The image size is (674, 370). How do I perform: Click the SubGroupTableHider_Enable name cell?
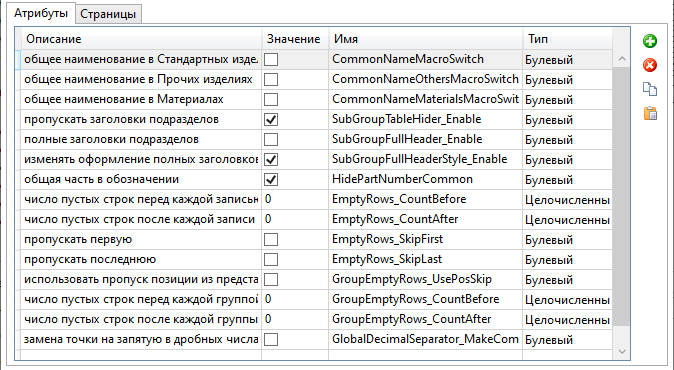426,119
